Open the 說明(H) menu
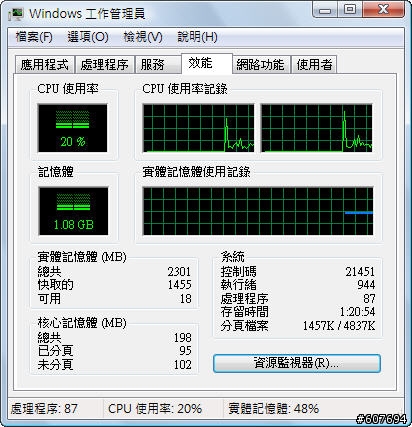The width and height of the screenshot is (412, 427). 197,37
